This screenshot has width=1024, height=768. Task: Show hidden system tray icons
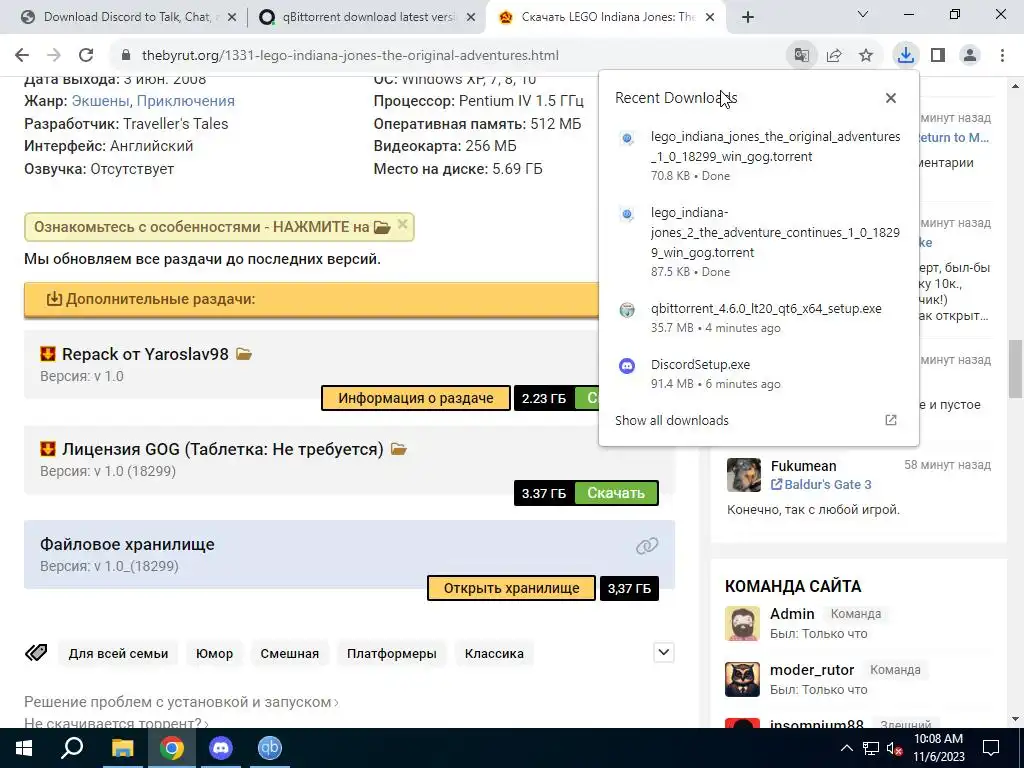(x=846, y=748)
